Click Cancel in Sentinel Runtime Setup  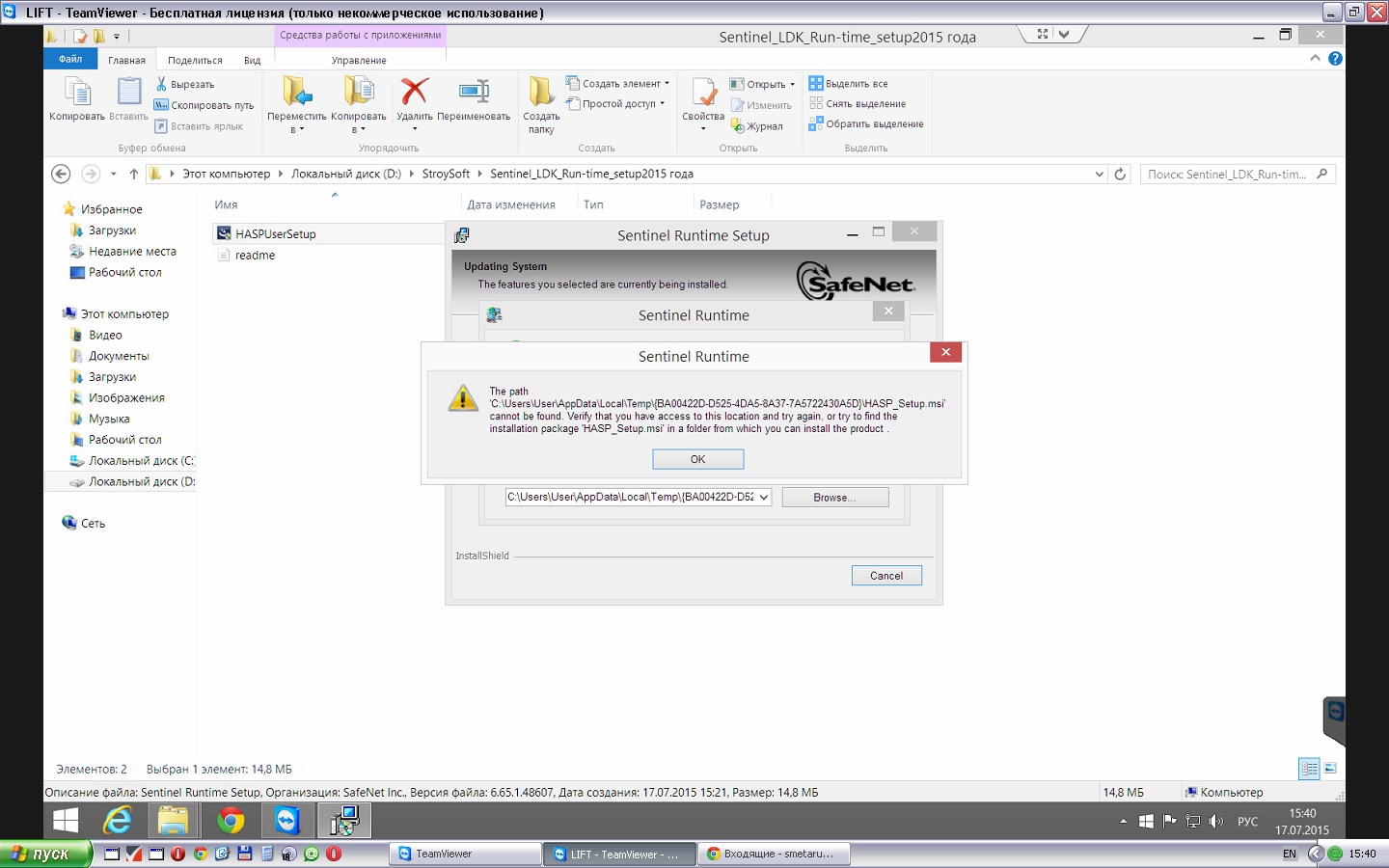[886, 576]
